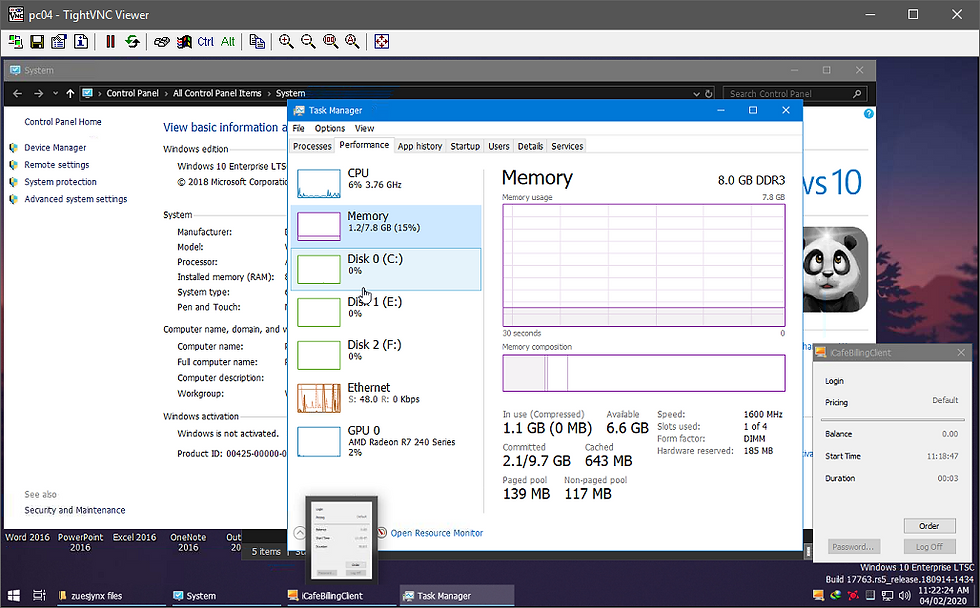Image resolution: width=980 pixels, height=608 pixels.
Task: Open the View menu in Task Manager
Action: coord(364,128)
